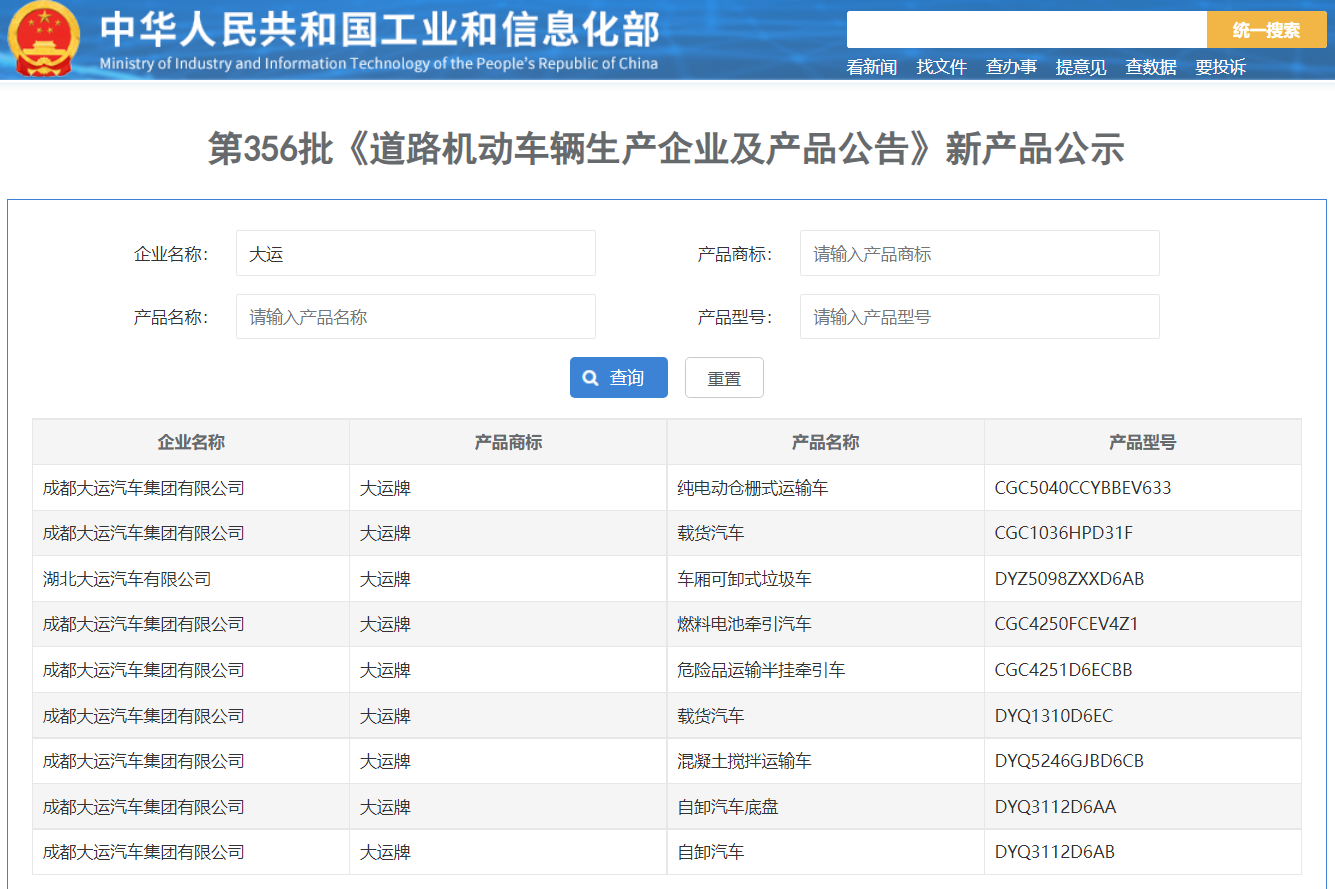Open the 查数据 navigation link
The width and height of the screenshot is (1335, 889).
point(1150,67)
